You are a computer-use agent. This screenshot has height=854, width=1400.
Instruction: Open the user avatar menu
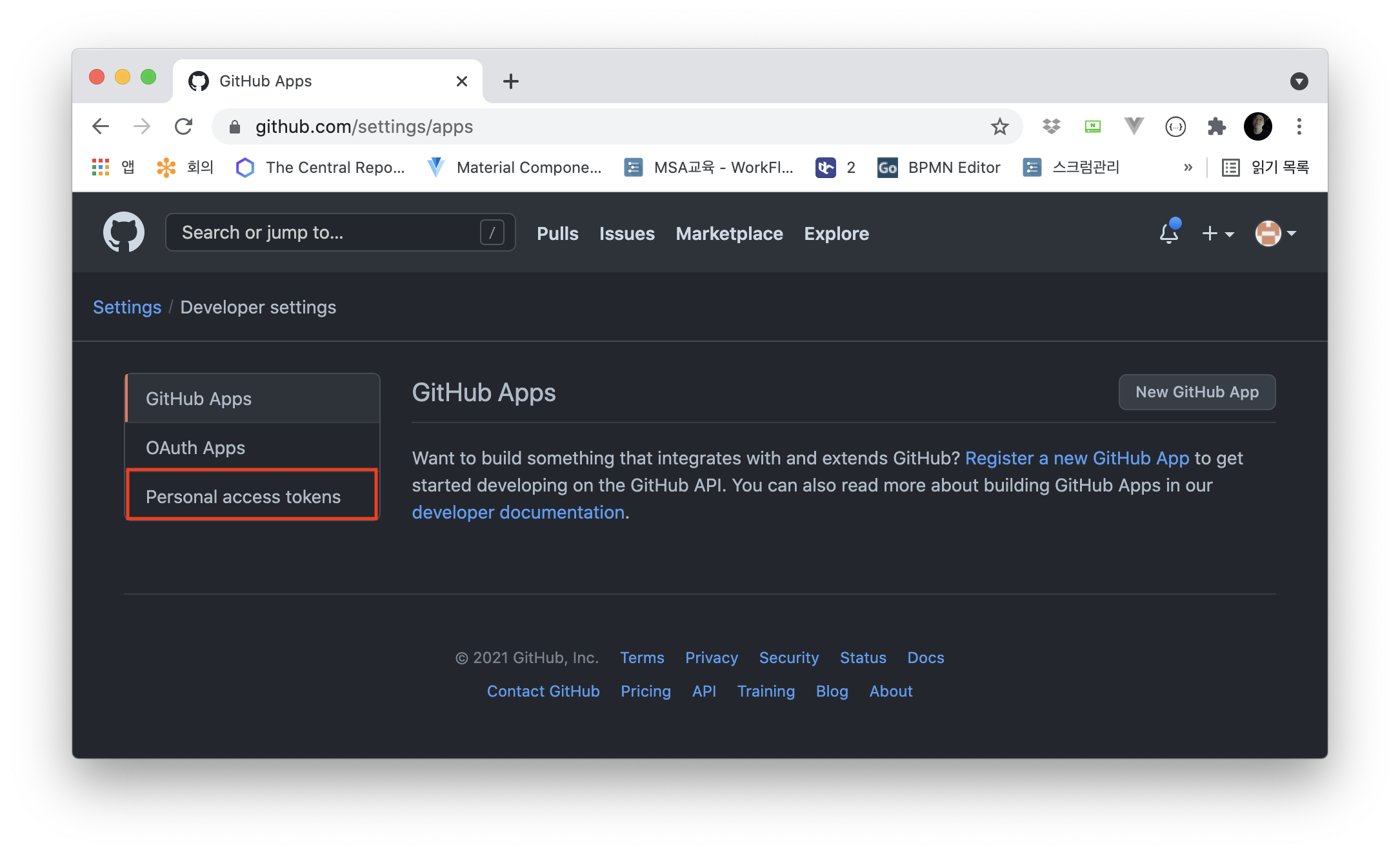click(x=1275, y=233)
